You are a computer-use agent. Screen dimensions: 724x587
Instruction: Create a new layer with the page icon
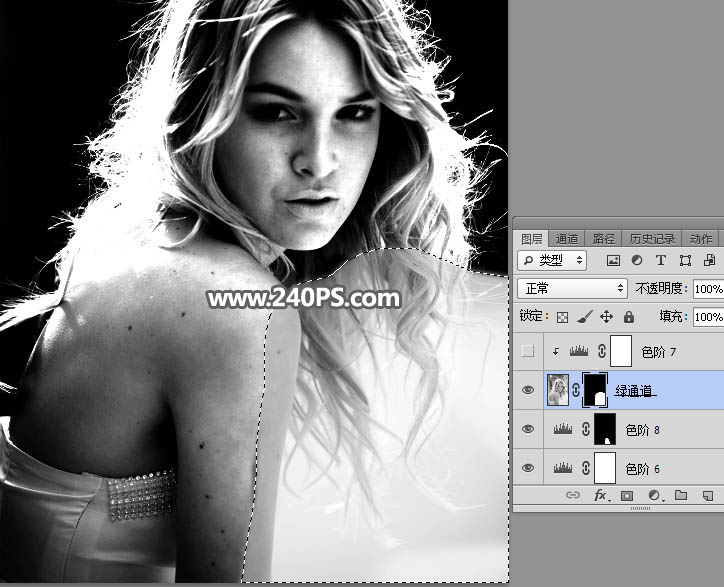coord(707,496)
